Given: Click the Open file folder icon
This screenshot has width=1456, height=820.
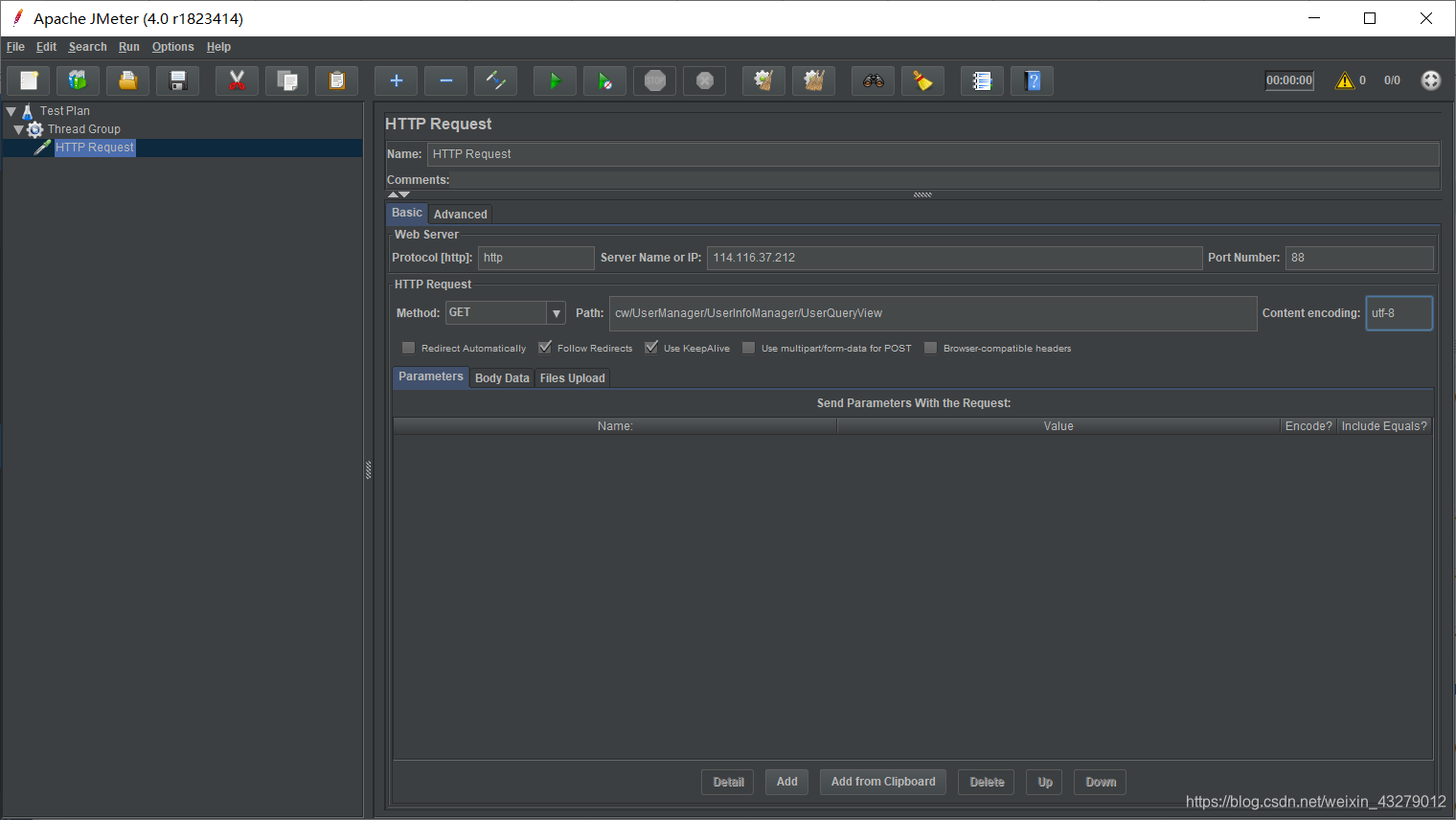Looking at the screenshot, I should coord(128,80).
